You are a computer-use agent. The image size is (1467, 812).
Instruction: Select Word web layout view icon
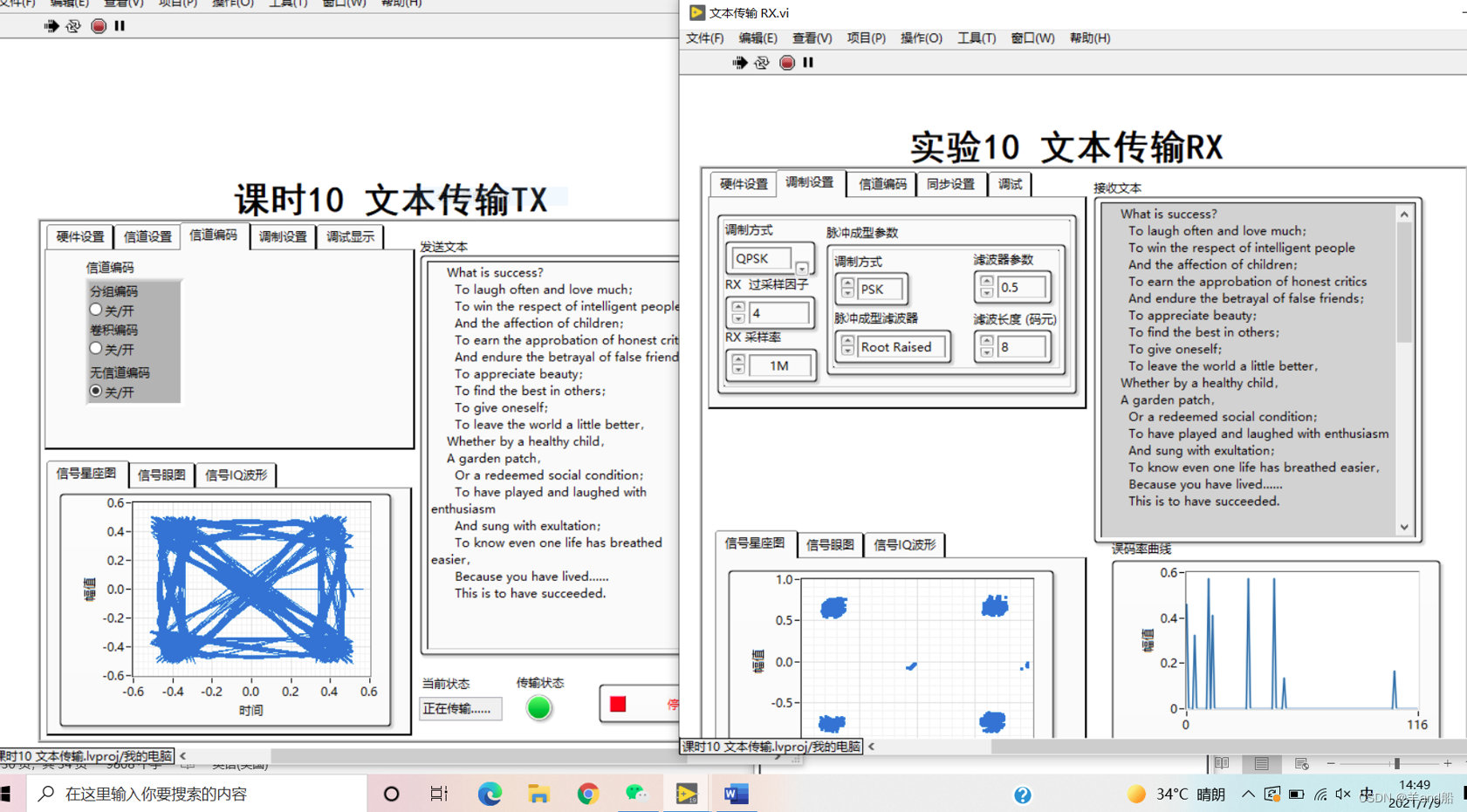point(1301,763)
